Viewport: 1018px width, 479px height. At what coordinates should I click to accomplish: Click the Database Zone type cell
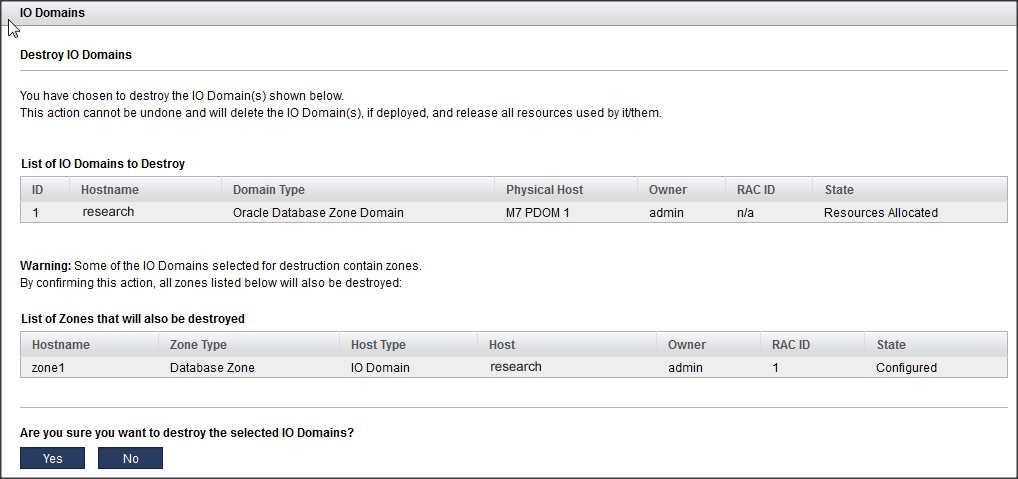coord(212,368)
